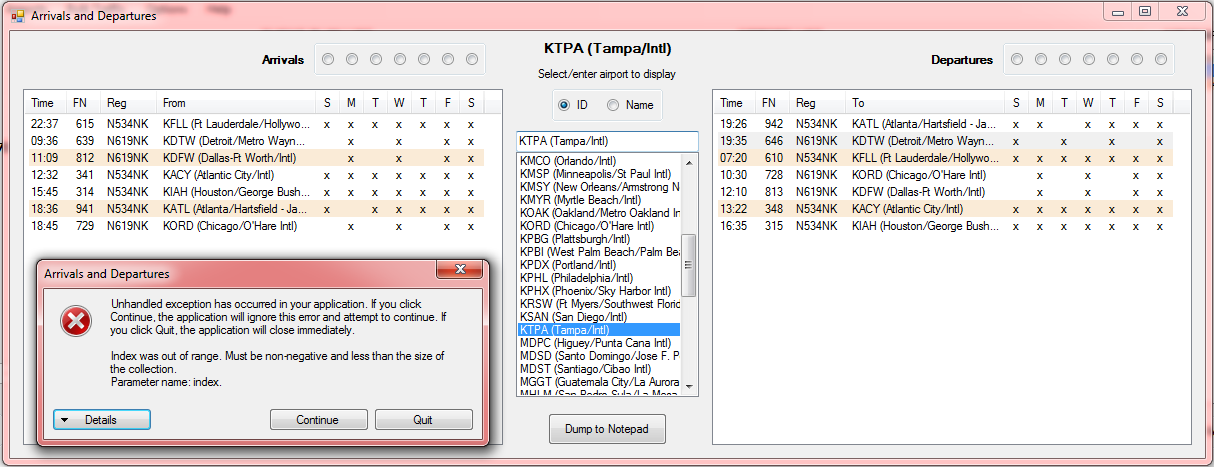1214x467 pixels.
Task: Select KMSP (Minneapolis/St Paul Intl) in the list
Action: tap(599, 174)
